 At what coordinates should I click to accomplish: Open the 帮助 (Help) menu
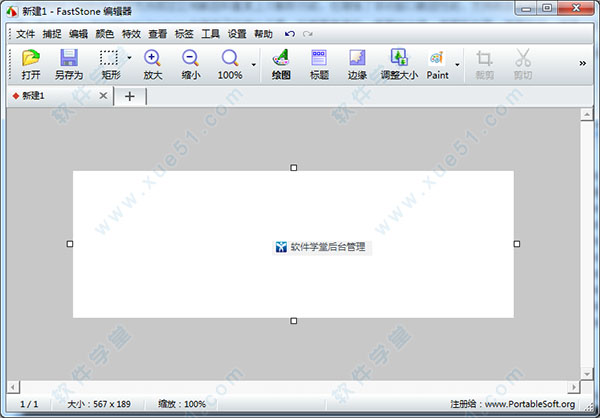pyautogui.click(x=263, y=34)
